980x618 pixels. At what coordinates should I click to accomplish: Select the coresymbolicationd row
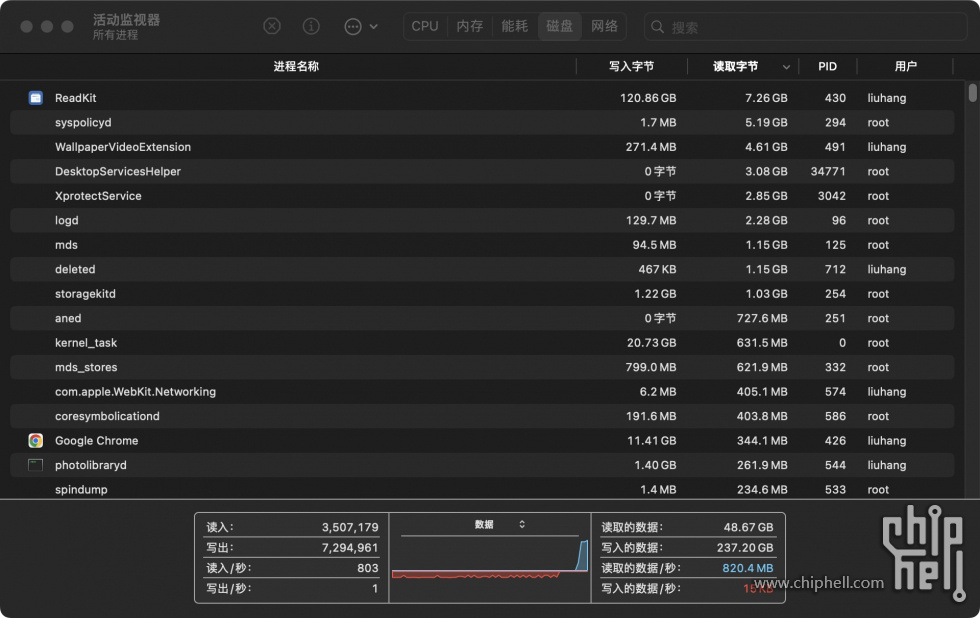coord(482,416)
